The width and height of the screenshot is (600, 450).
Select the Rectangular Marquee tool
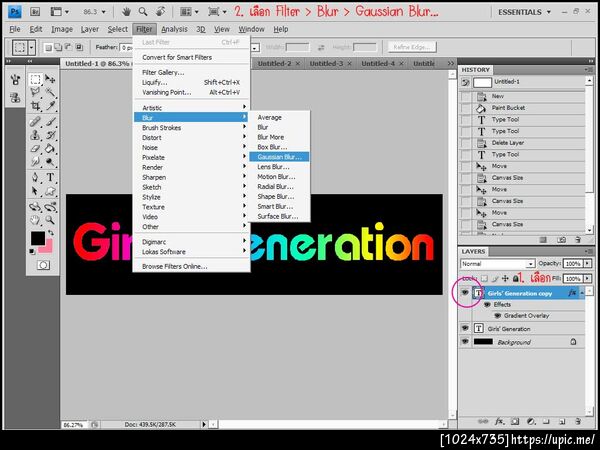[36, 79]
